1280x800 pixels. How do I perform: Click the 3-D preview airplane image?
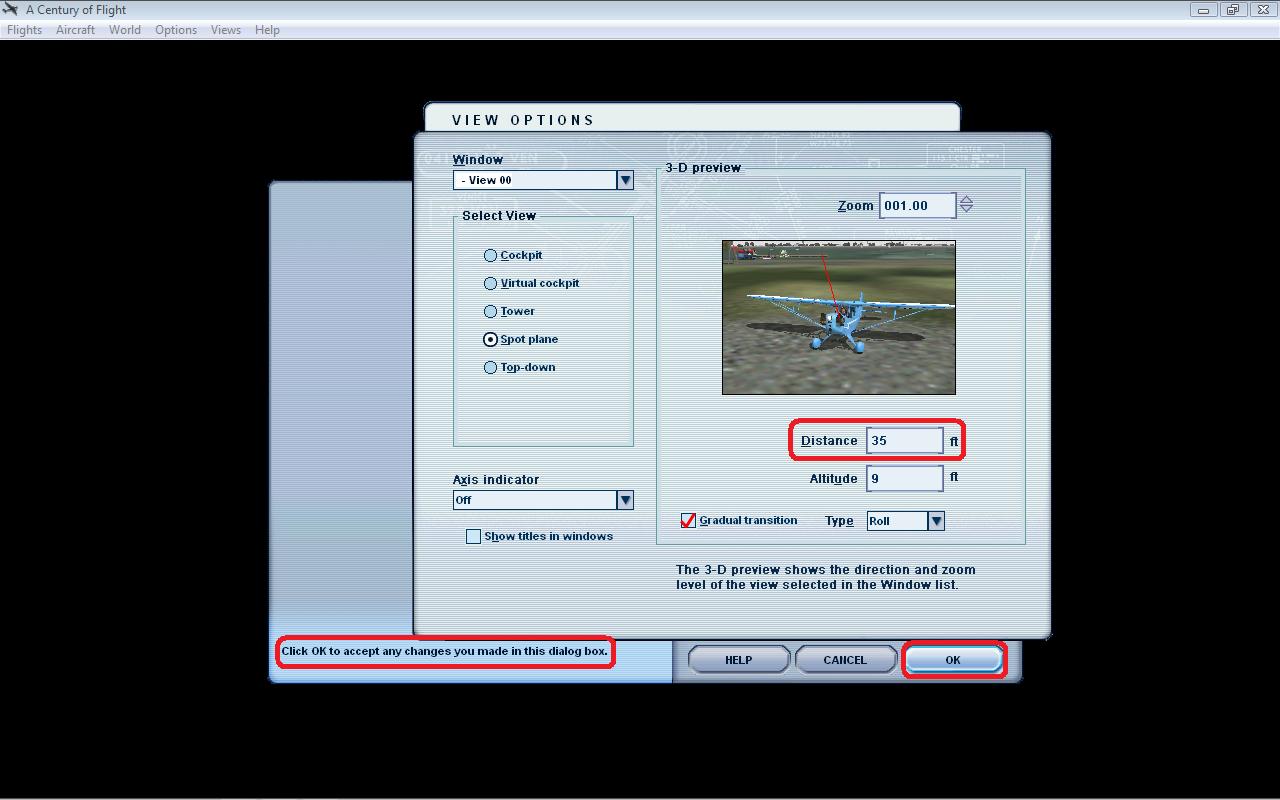point(838,317)
